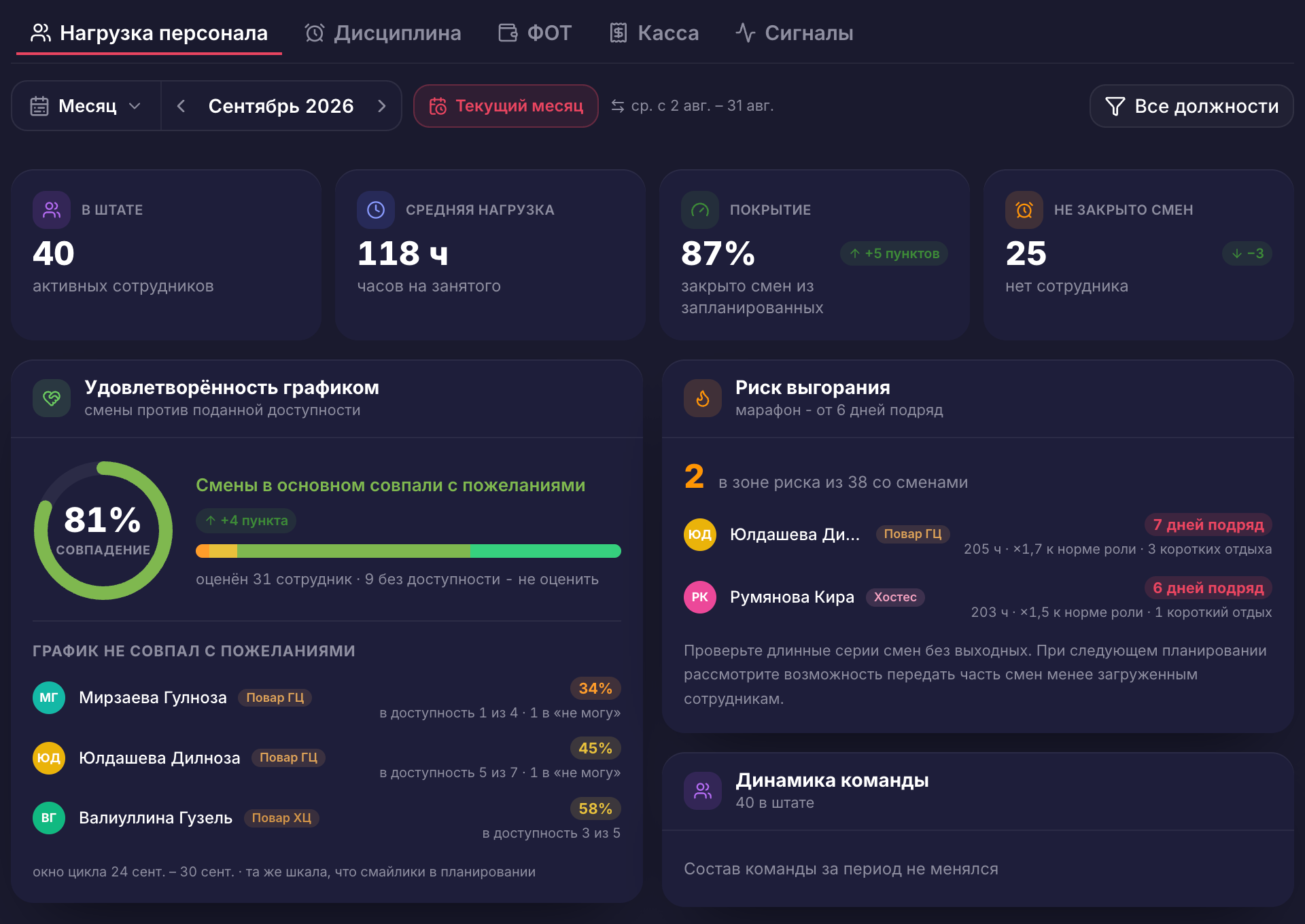Click the Хостес role tag

pyautogui.click(x=895, y=597)
